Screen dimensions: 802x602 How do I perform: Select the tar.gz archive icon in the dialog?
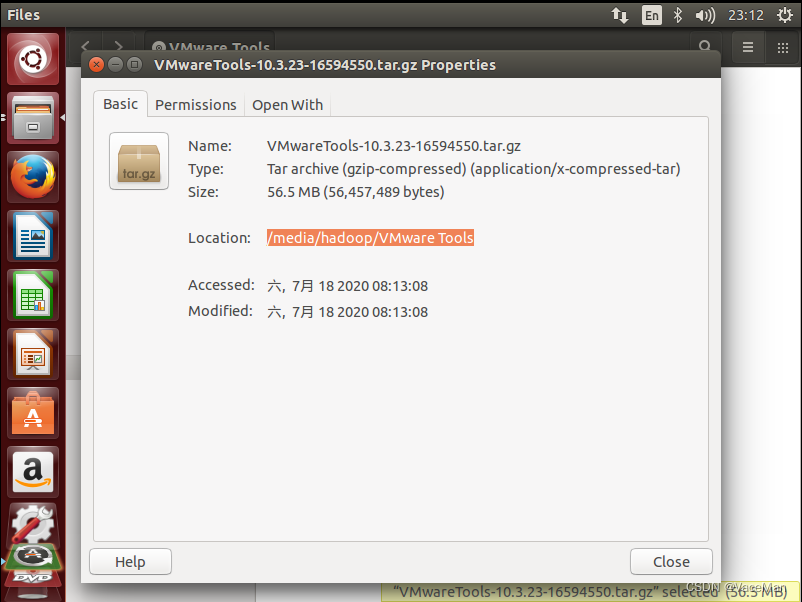pos(138,161)
